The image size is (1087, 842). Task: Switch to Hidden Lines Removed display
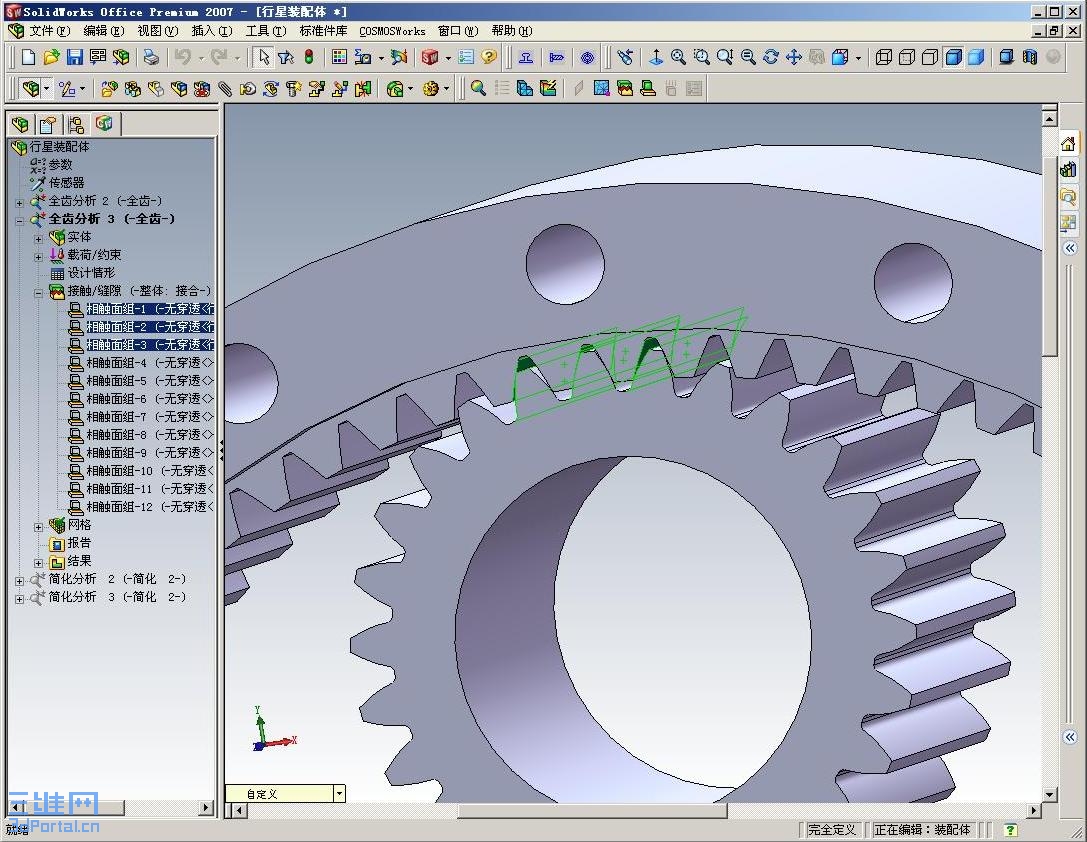coord(930,57)
